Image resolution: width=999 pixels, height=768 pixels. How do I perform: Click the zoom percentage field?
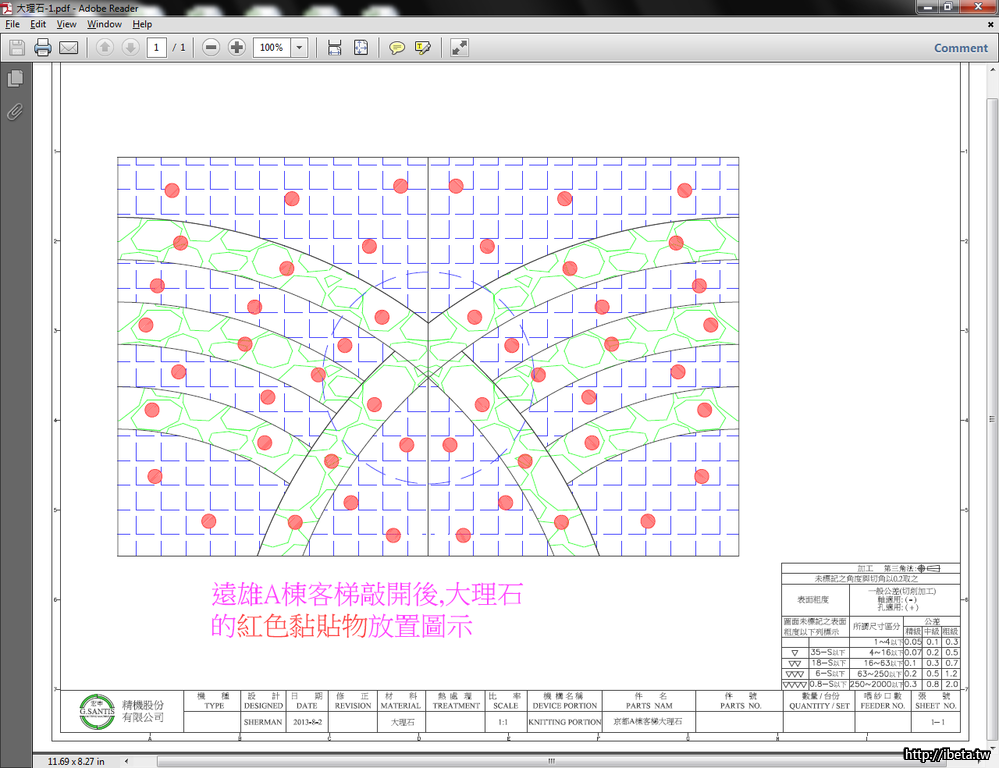271,47
